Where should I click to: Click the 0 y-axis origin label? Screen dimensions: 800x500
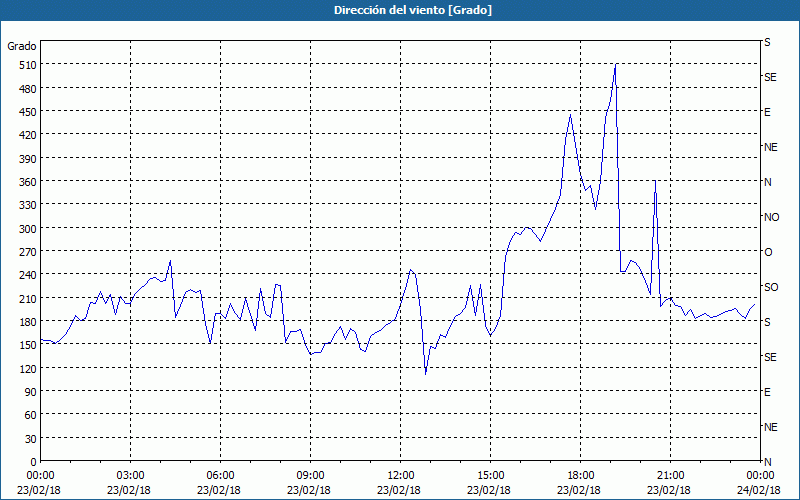coord(34,462)
